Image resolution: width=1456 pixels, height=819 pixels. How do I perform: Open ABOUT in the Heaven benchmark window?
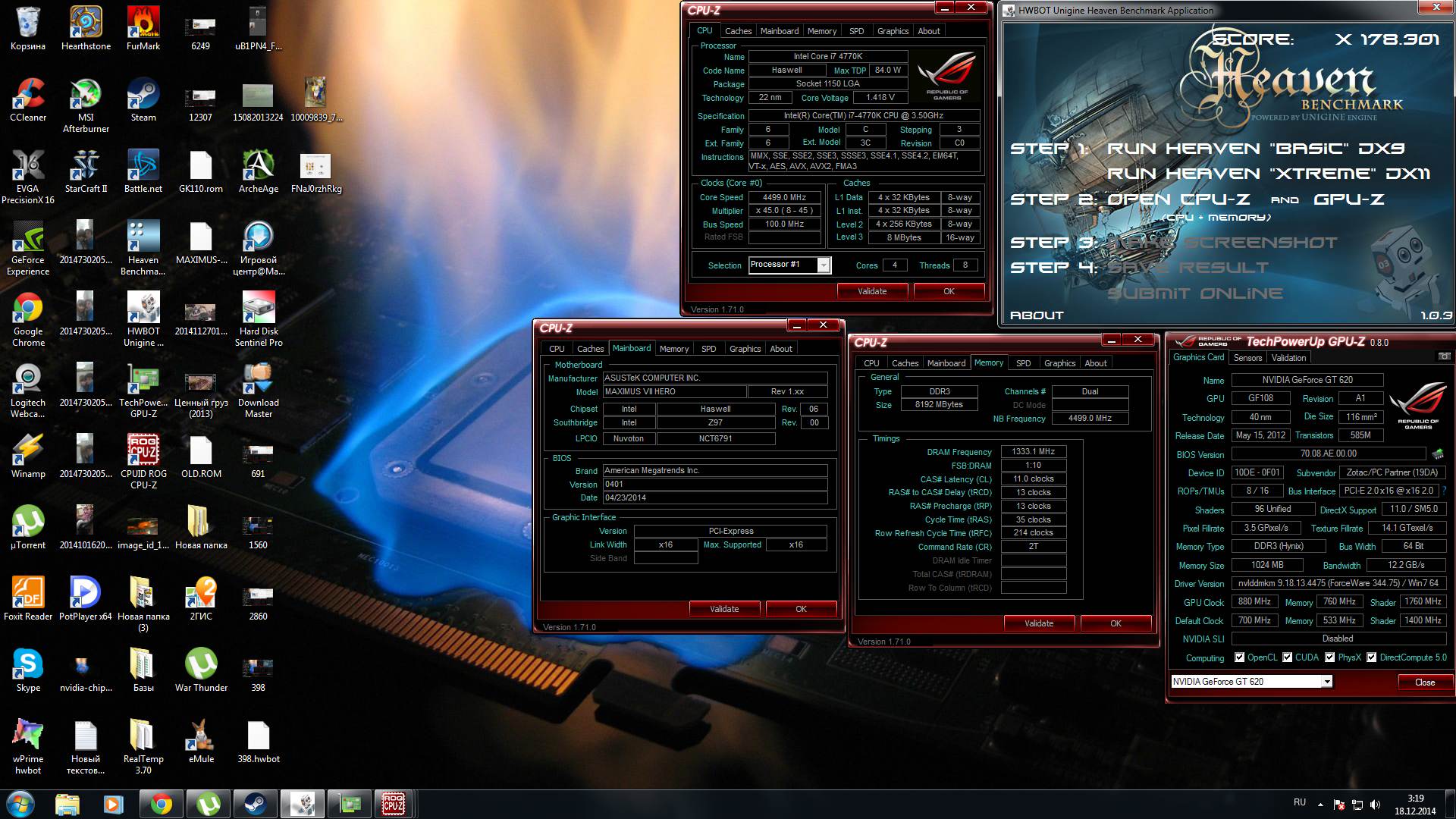click(x=1037, y=315)
